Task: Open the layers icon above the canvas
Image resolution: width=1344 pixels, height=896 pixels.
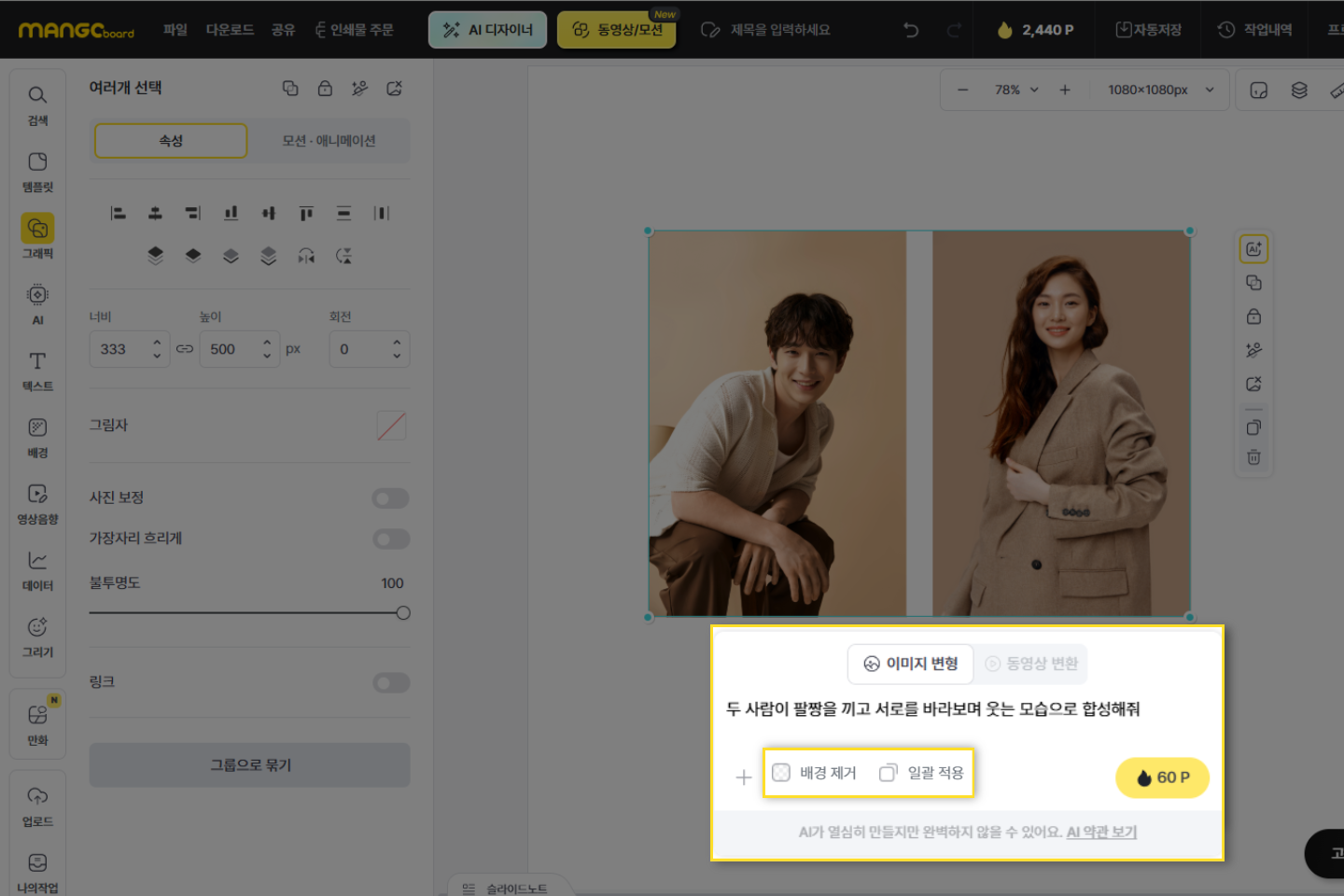Action: [x=1299, y=90]
